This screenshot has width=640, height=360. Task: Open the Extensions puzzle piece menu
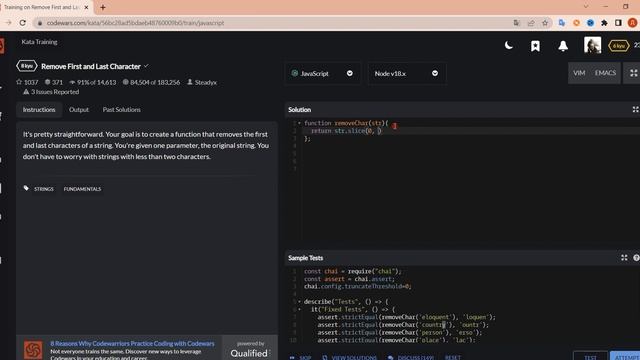tap(604, 23)
